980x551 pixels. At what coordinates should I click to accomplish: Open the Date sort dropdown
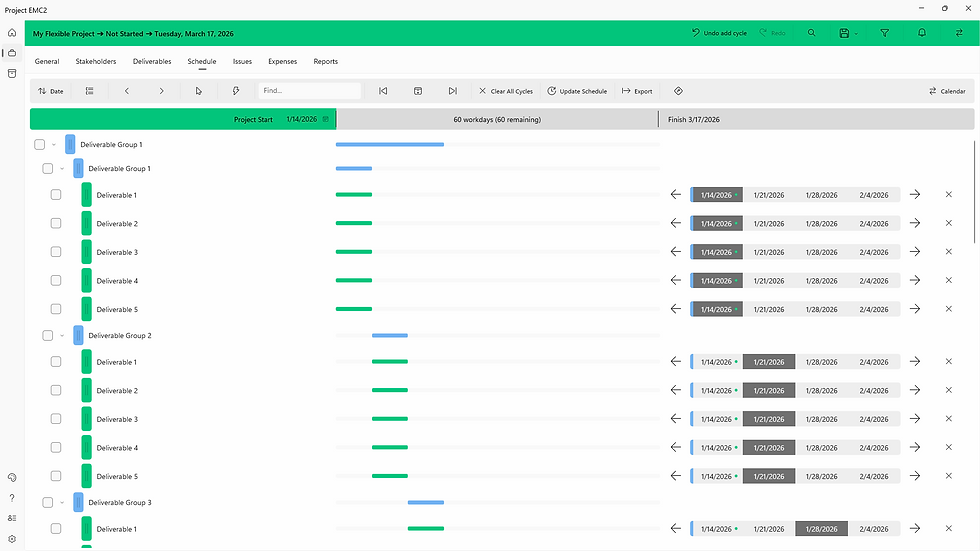(x=51, y=91)
